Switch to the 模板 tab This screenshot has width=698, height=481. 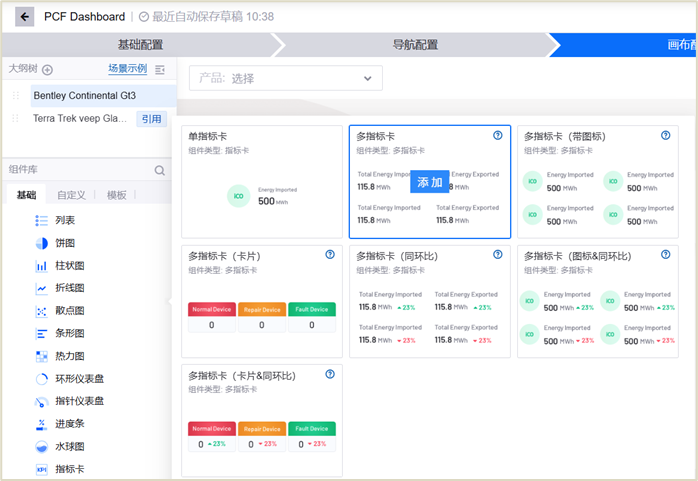[x=116, y=195]
